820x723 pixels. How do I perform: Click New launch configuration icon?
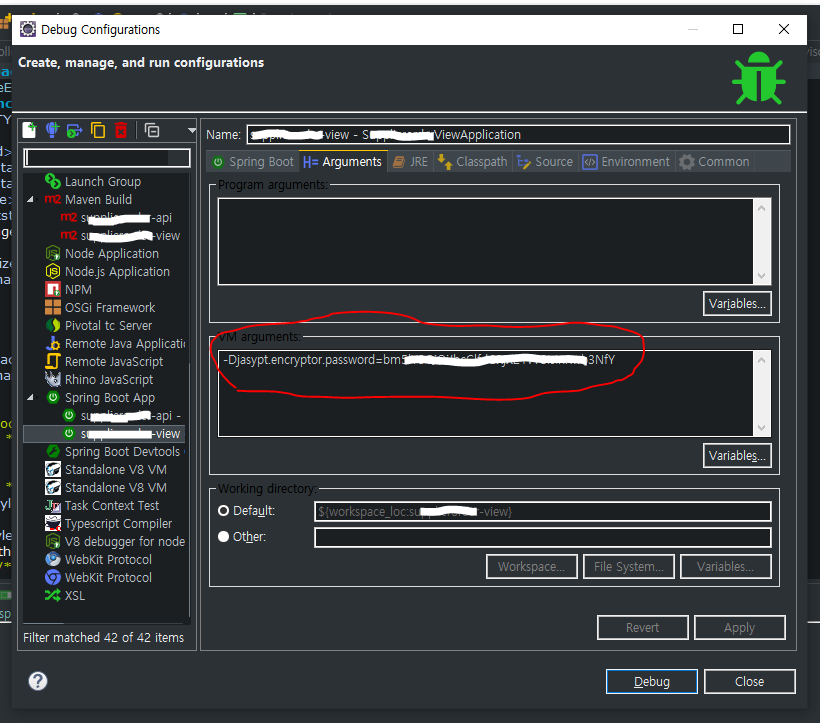point(30,130)
